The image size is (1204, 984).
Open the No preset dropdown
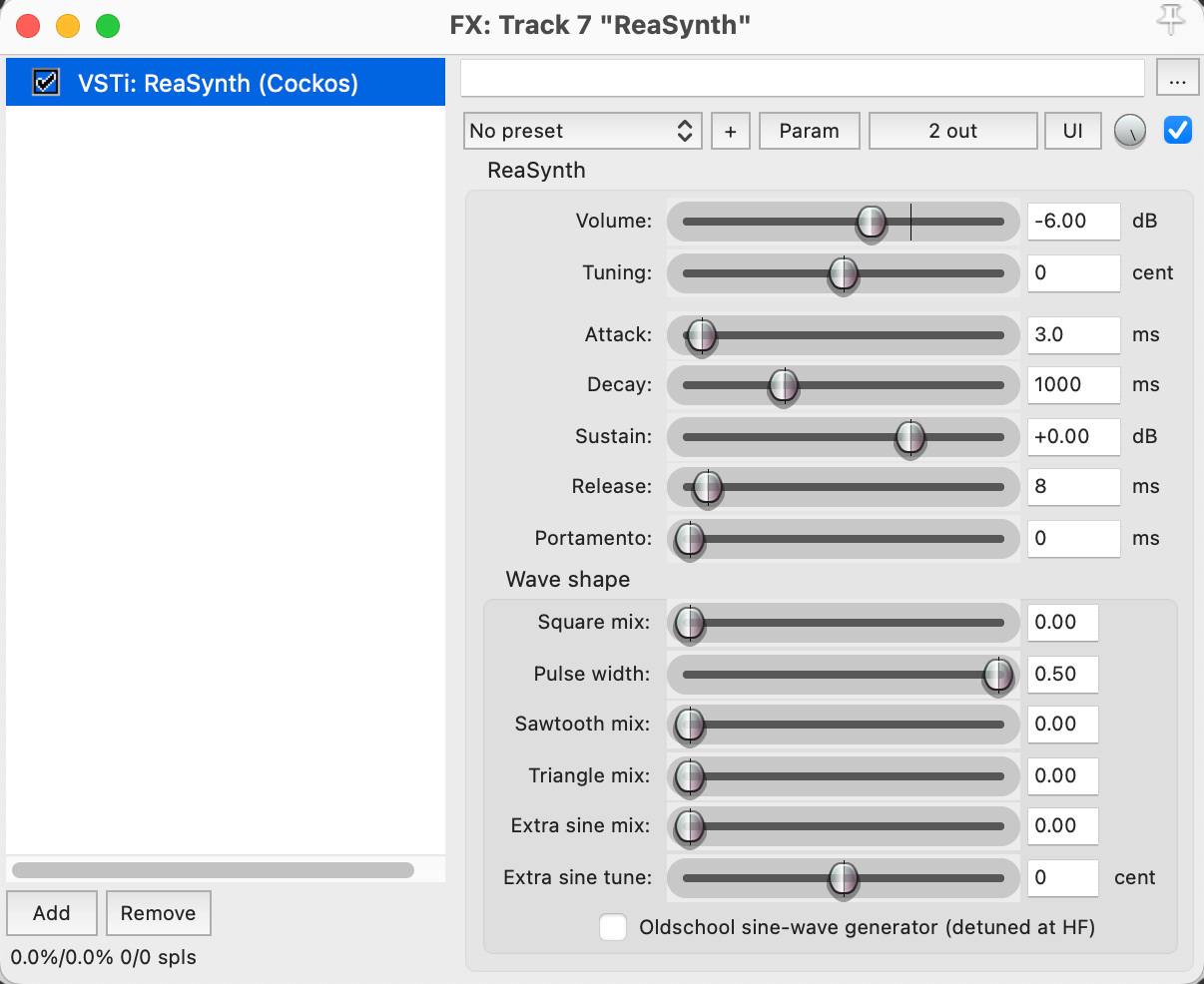click(583, 131)
